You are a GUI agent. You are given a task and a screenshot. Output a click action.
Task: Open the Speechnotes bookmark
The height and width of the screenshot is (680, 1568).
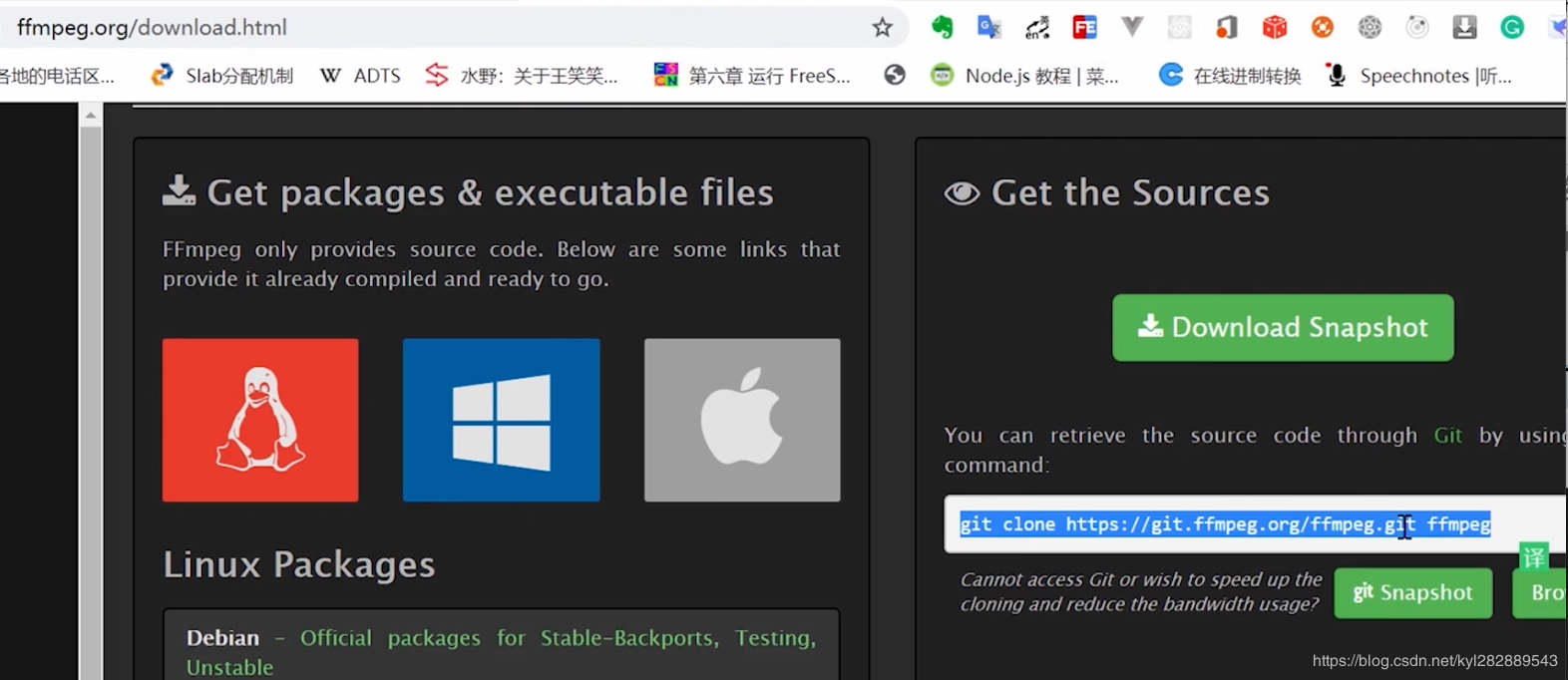[x=1418, y=76]
